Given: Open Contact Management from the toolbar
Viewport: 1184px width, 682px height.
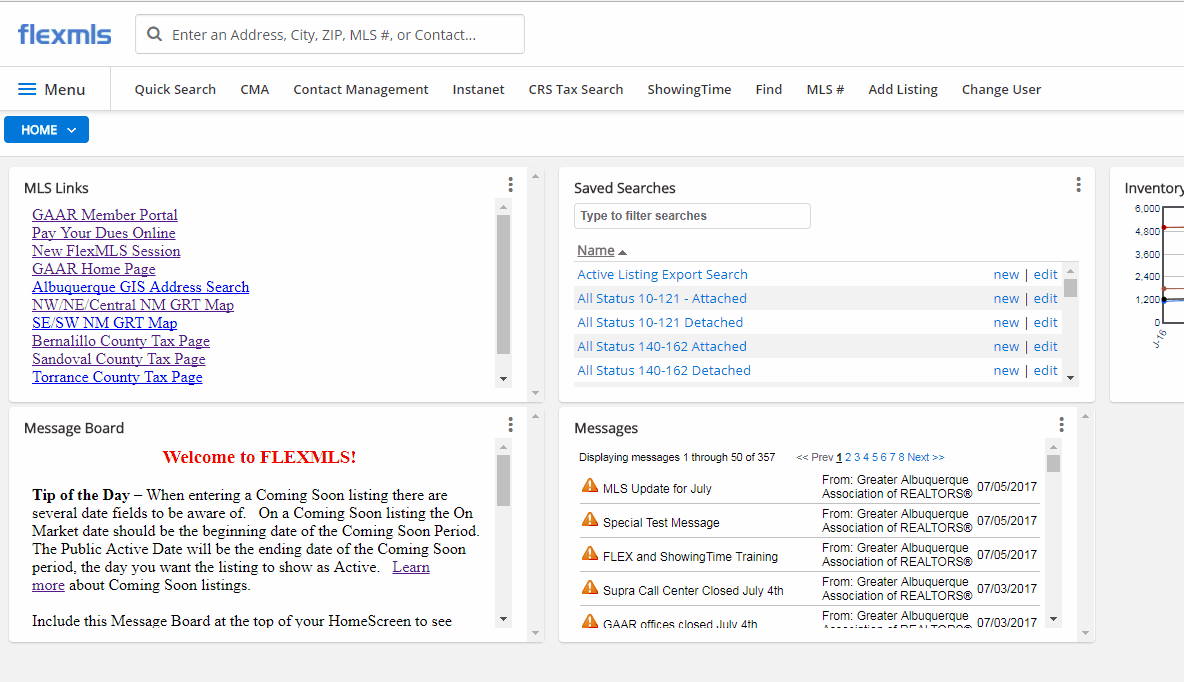Looking at the screenshot, I should pos(361,89).
